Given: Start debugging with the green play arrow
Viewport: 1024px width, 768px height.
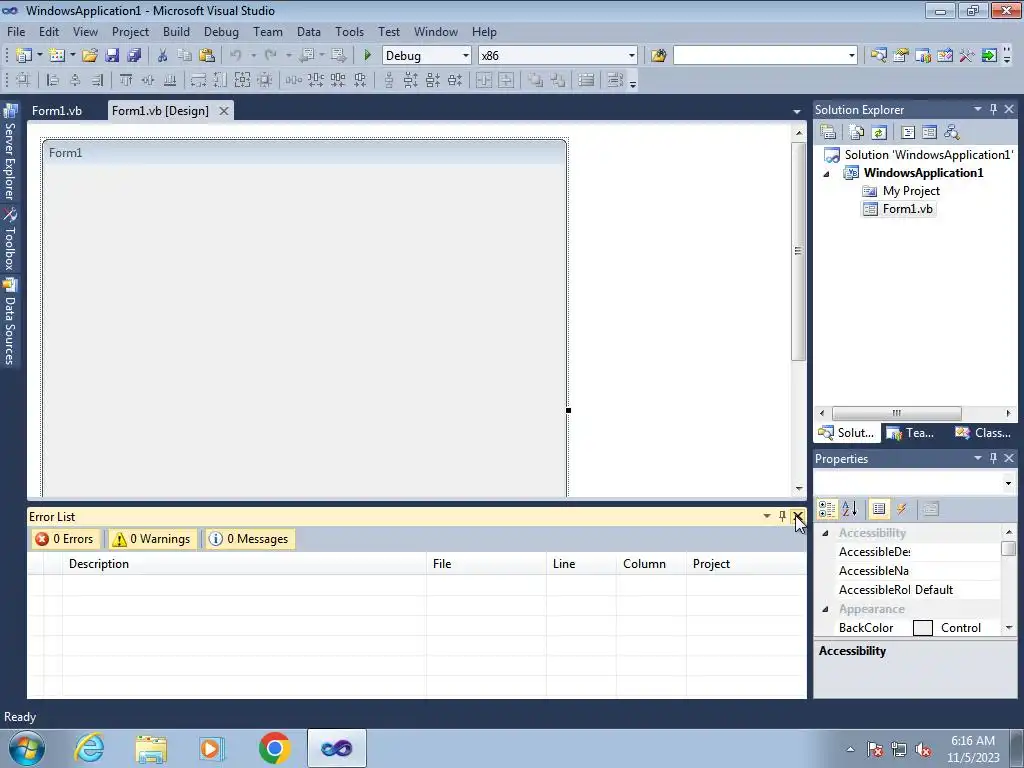Looking at the screenshot, I should point(367,56).
